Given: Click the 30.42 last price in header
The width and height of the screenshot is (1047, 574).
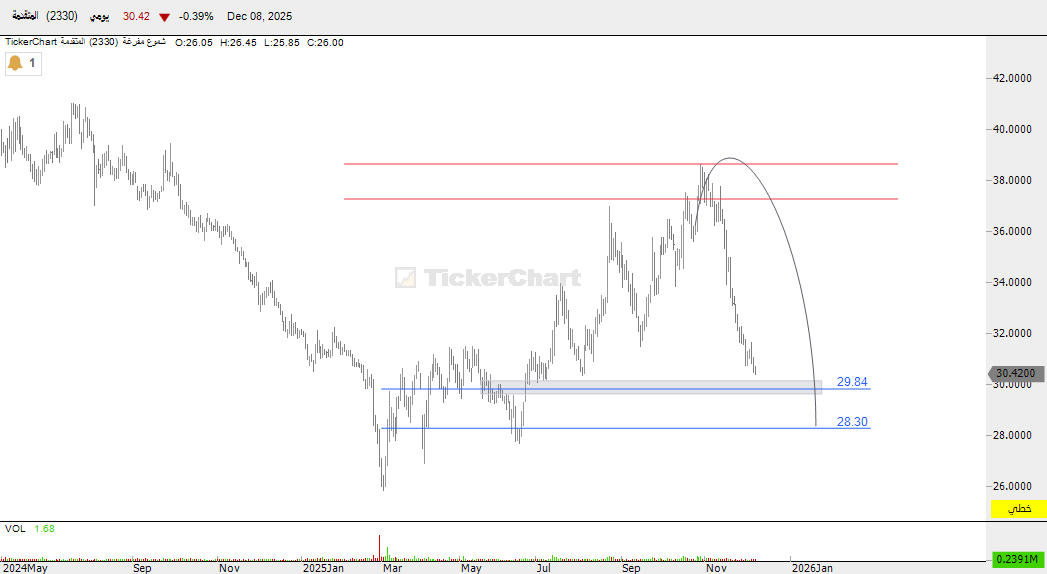Looking at the screenshot, I should (136, 17).
